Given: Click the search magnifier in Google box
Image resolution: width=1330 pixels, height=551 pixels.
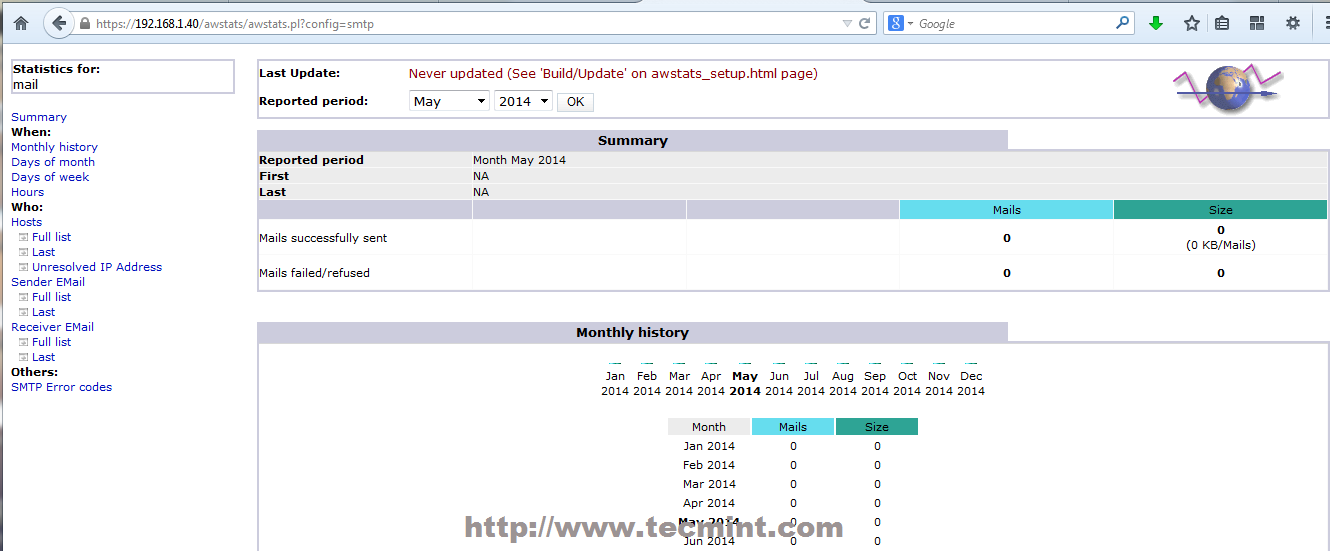Looking at the screenshot, I should (1123, 23).
